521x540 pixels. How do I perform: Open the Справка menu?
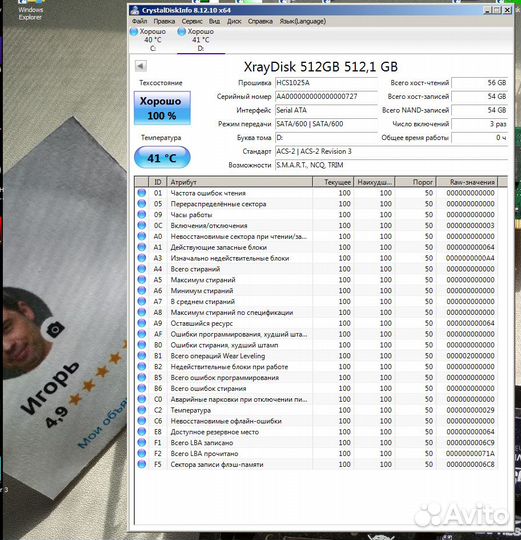click(260, 21)
